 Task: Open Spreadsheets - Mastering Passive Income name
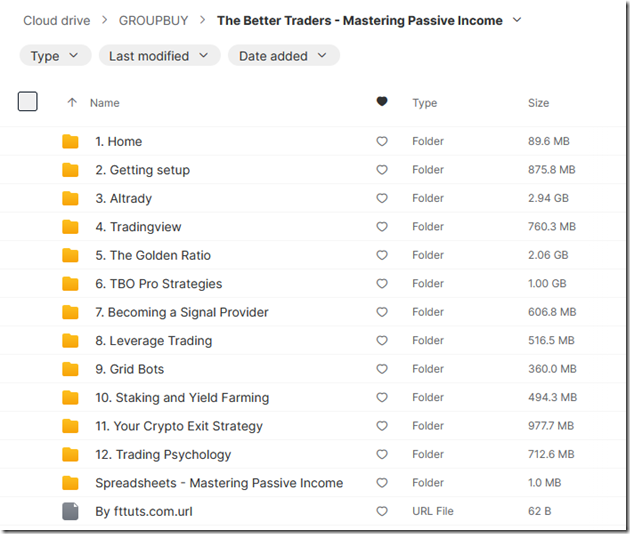pyautogui.click(x=219, y=483)
